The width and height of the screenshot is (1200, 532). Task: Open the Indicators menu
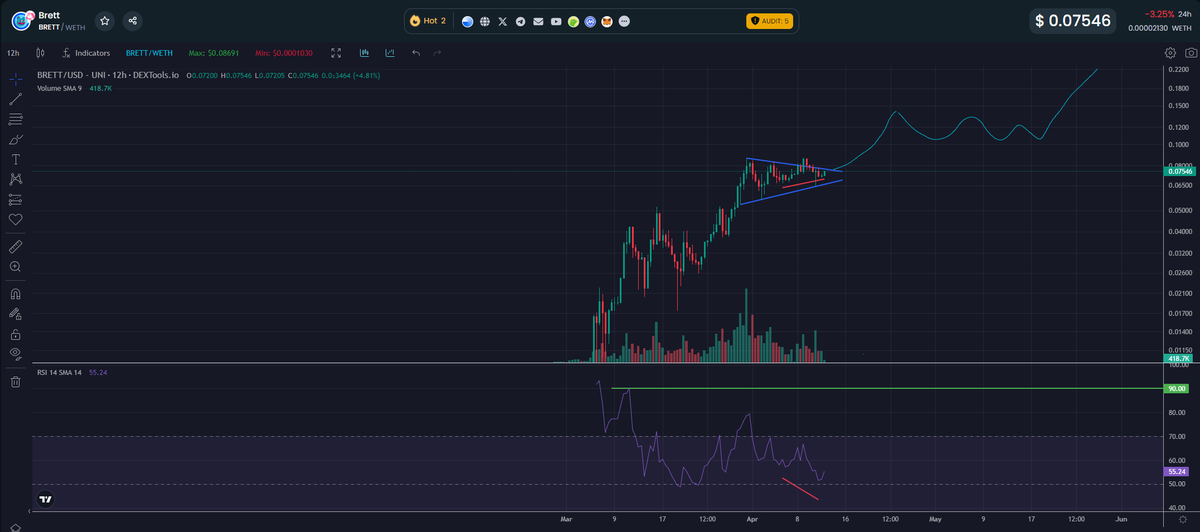[x=85, y=53]
